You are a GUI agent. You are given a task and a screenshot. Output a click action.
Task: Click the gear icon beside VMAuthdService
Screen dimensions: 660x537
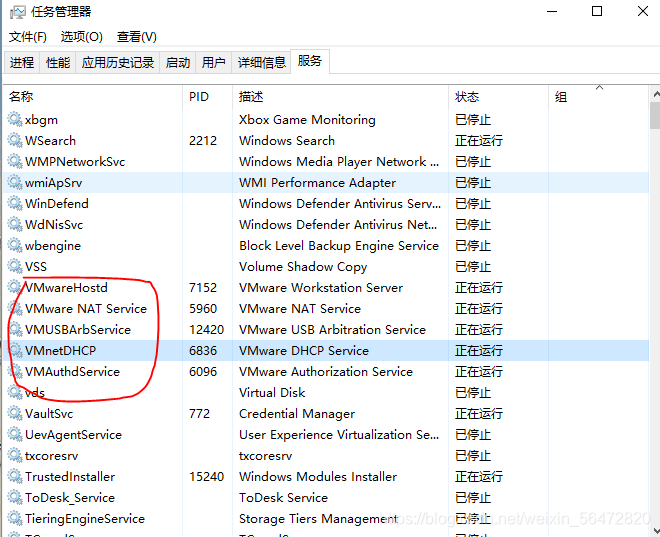click(x=15, y=372)
